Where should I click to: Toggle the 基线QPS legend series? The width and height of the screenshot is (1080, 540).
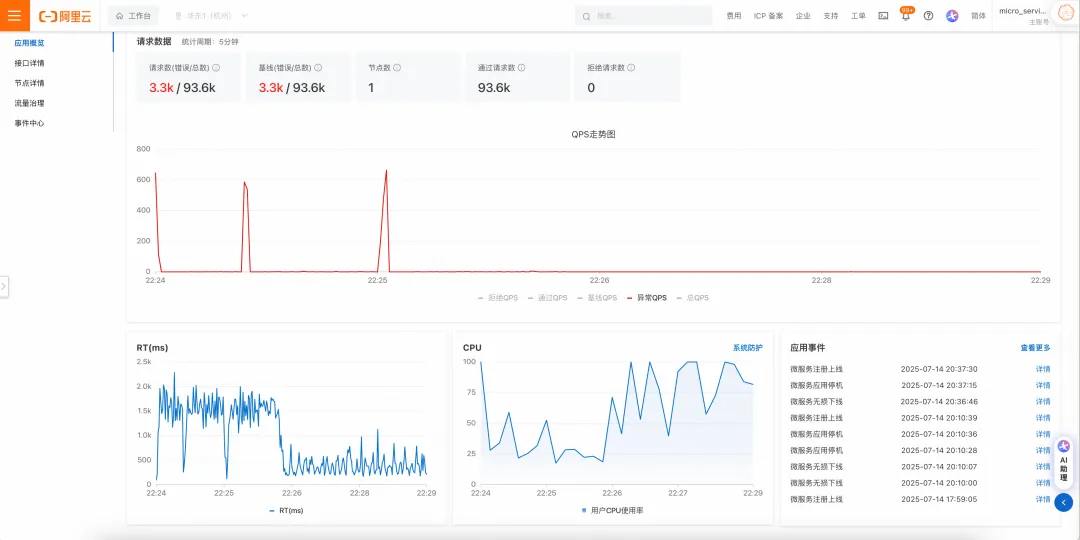597,298
